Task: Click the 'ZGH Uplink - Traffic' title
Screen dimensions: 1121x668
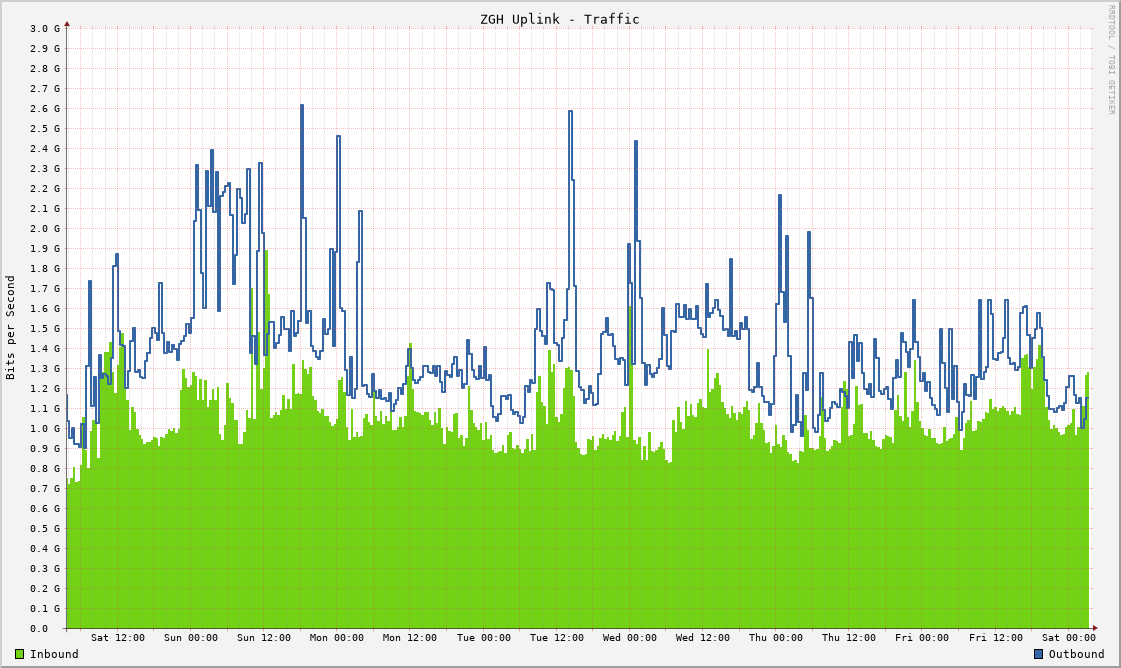Action: [x=560, y=19]
